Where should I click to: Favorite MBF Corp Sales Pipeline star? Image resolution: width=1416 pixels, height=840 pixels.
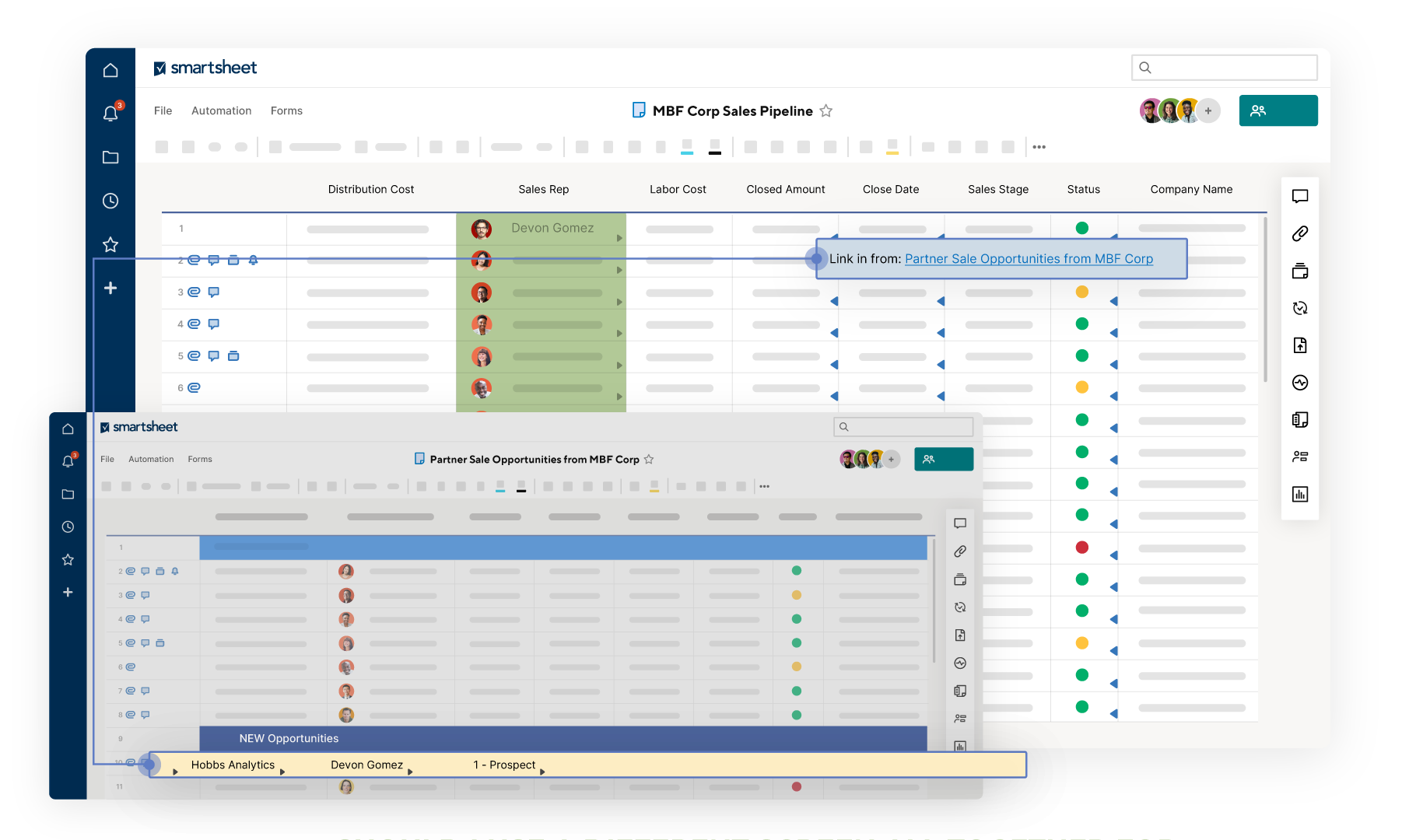[x=826, y=111]
